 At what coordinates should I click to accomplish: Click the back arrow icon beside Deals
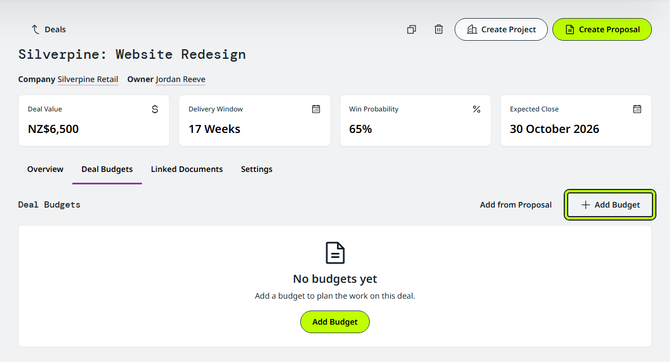(x=35, y=29)
